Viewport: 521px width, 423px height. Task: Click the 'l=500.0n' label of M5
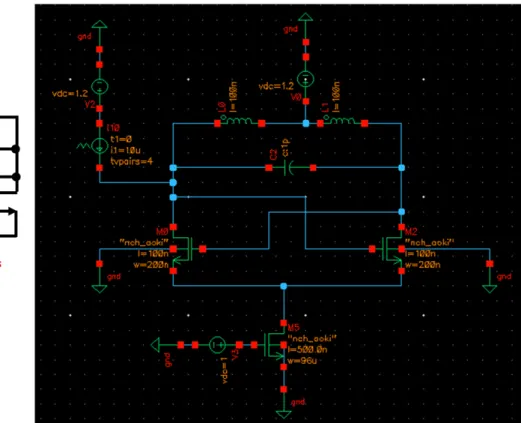(x=307, y=349)
